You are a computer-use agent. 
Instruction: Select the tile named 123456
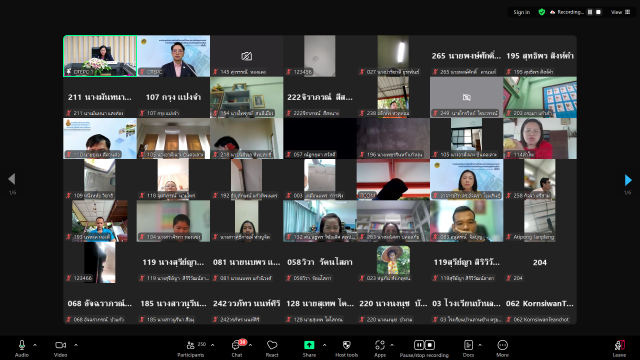[x=320, y=56]
